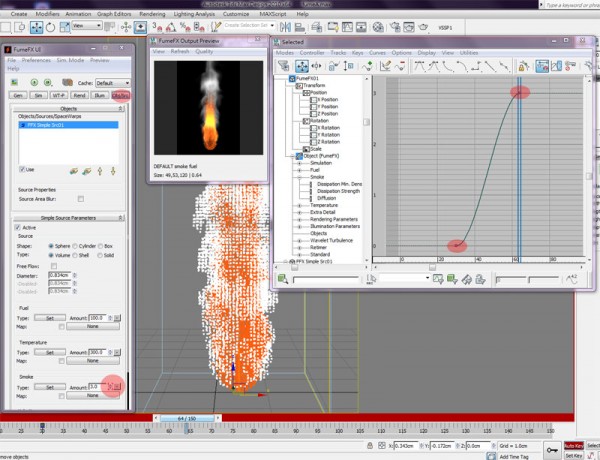Select Slide Keys tool in Track View
The width and height of the screenshot is (600, 460).
click(x=316, y=66)
